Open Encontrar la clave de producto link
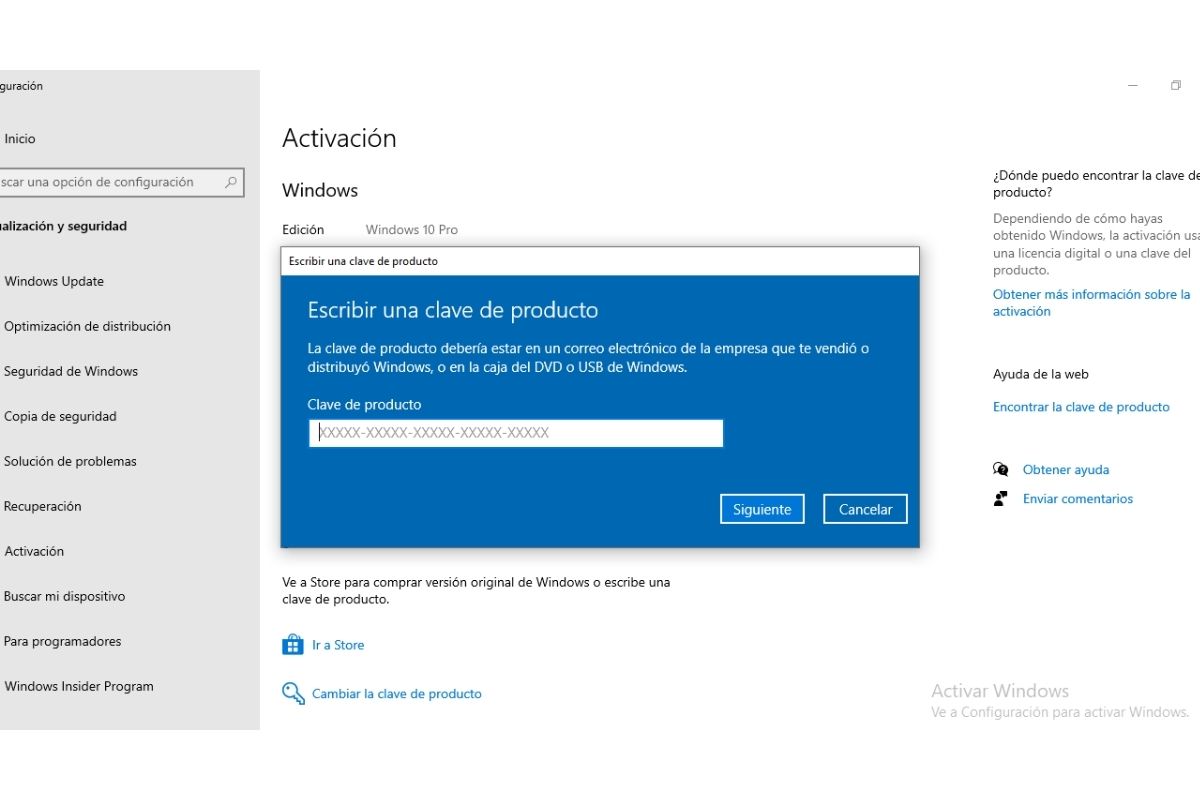The width and height of the screenshot is (1200, 800). click(1081, 407)
